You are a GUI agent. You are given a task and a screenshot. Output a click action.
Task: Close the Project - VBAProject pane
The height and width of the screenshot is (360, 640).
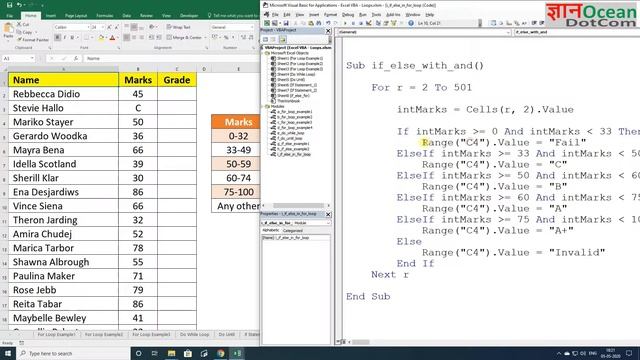pyautogui.click(x=328, y=31)
